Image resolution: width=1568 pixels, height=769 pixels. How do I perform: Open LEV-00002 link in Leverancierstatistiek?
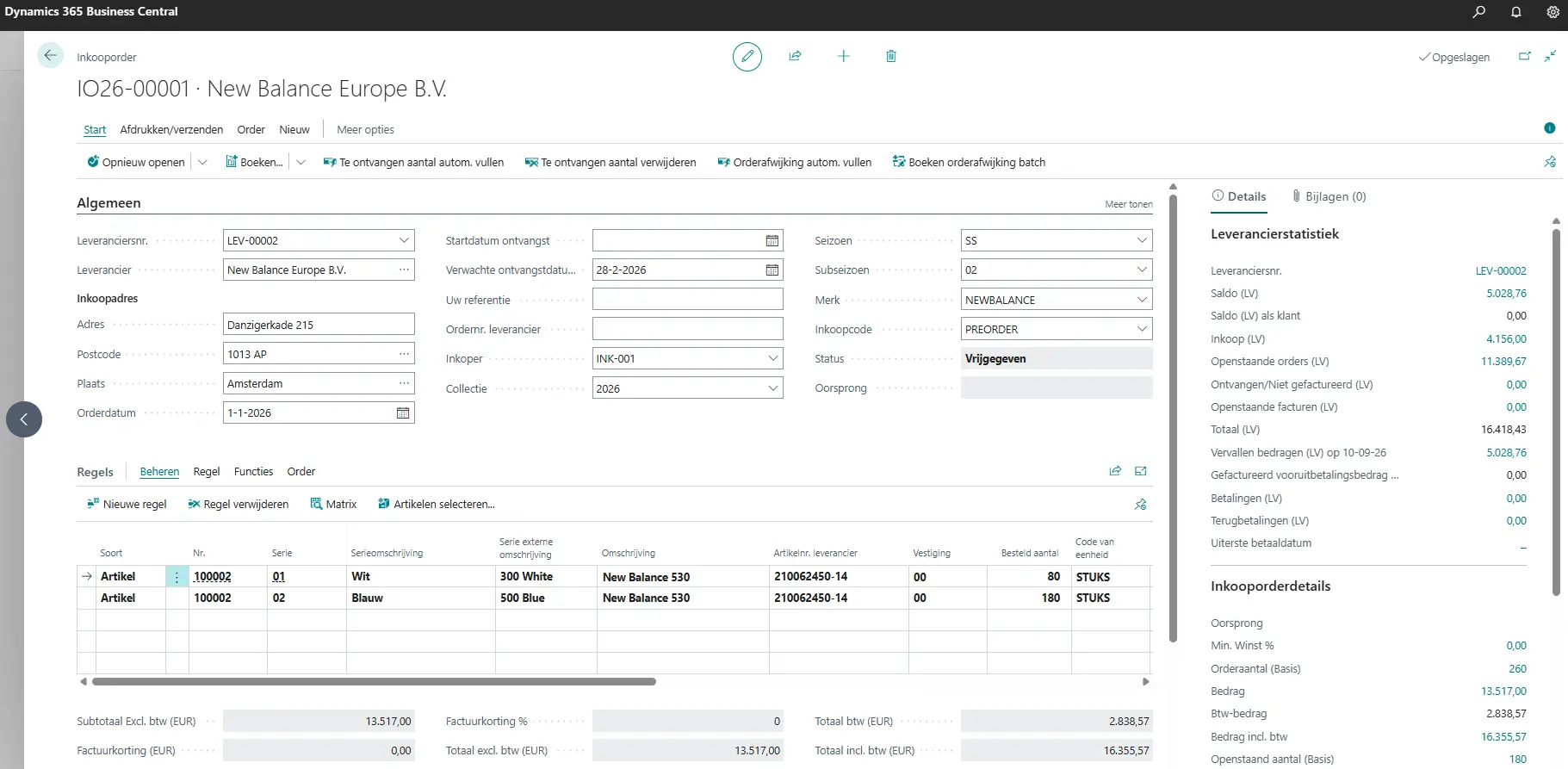pos(1501,271)
